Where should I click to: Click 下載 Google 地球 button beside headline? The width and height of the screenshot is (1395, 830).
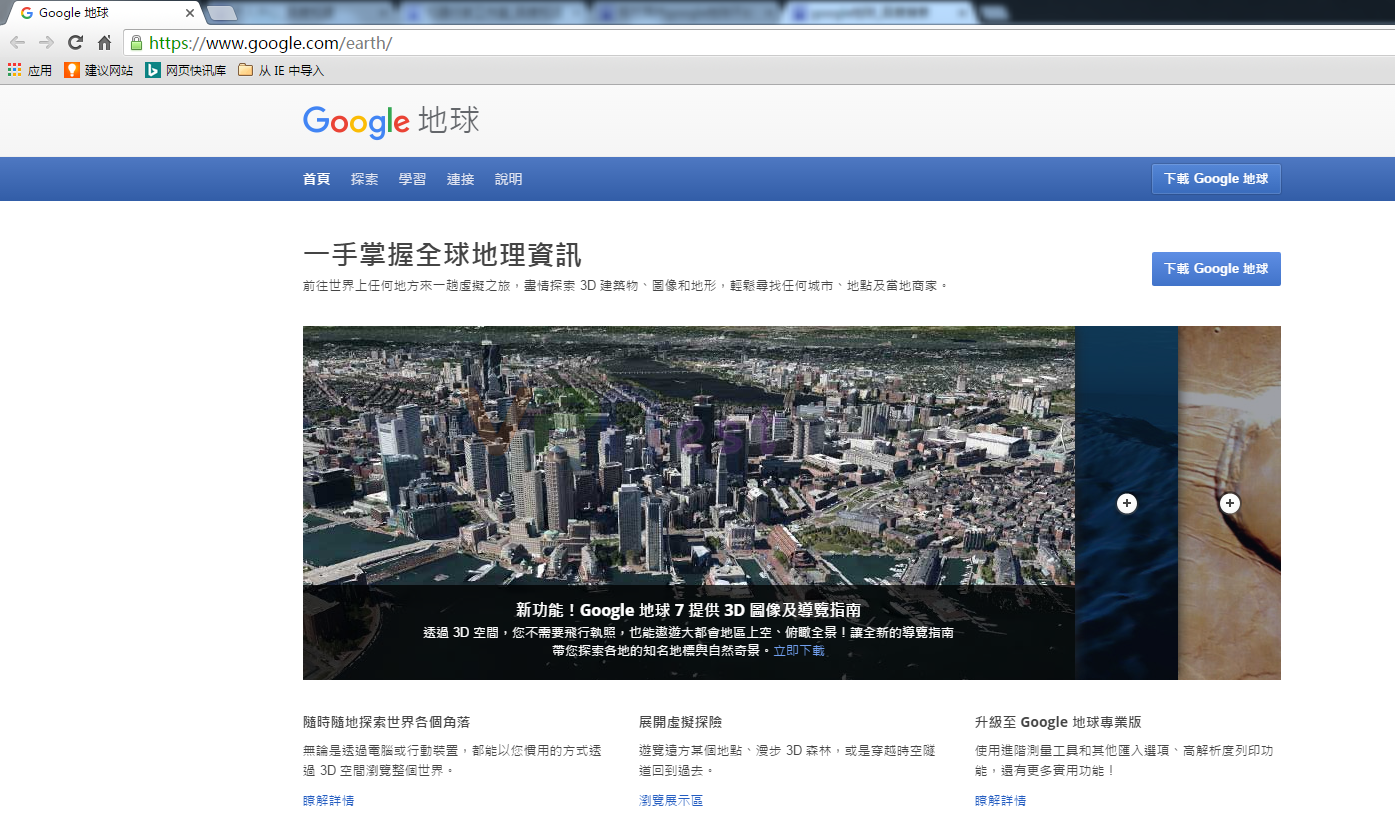(1216, 269)
